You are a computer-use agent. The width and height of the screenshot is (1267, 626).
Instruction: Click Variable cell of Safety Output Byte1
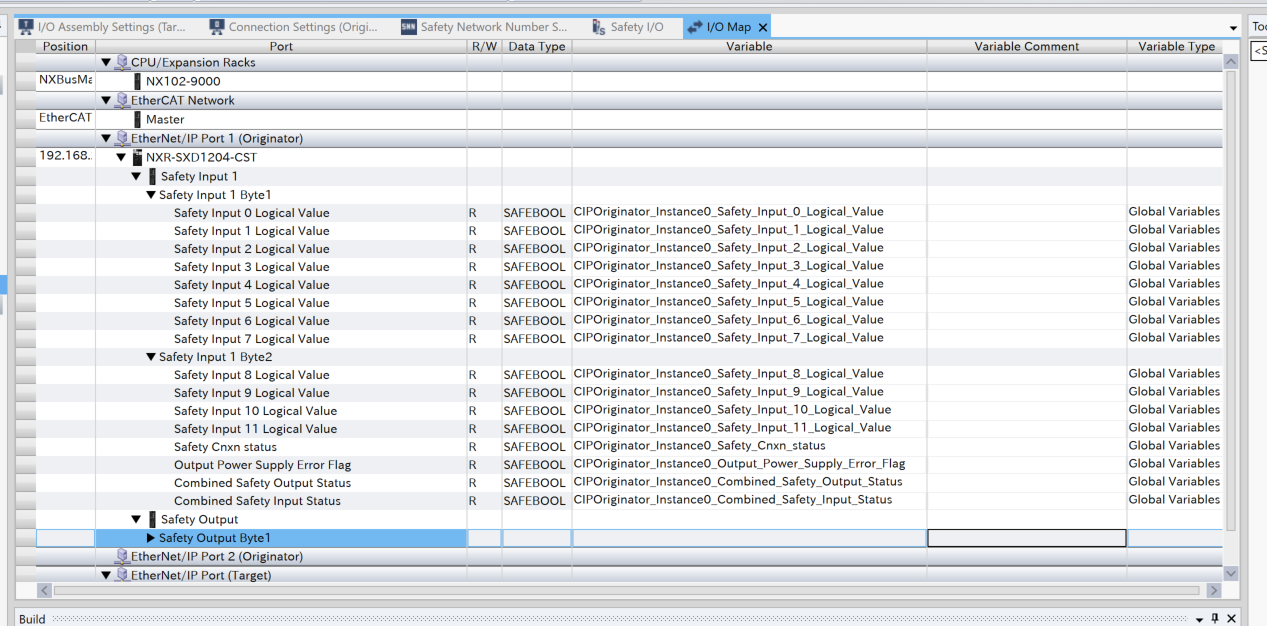click(x=749, y=539)
